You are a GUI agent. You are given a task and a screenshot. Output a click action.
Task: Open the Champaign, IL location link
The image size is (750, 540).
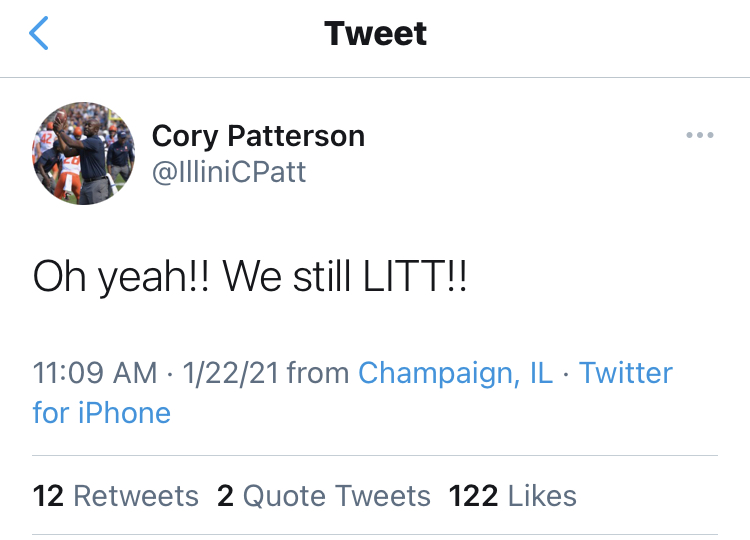[453, 373]
